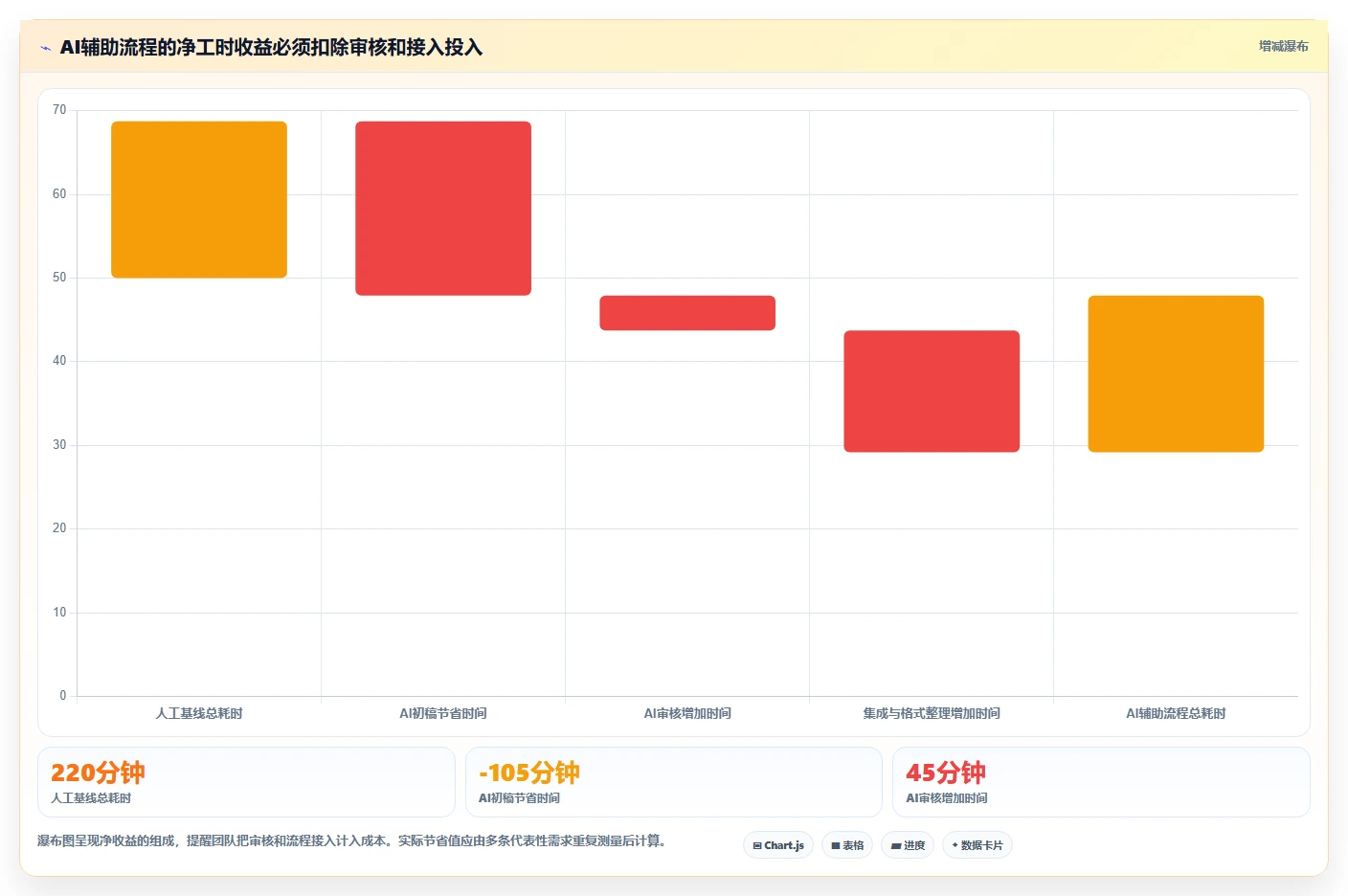
Task: Open the 220分钟 data card
Action: 246,782
